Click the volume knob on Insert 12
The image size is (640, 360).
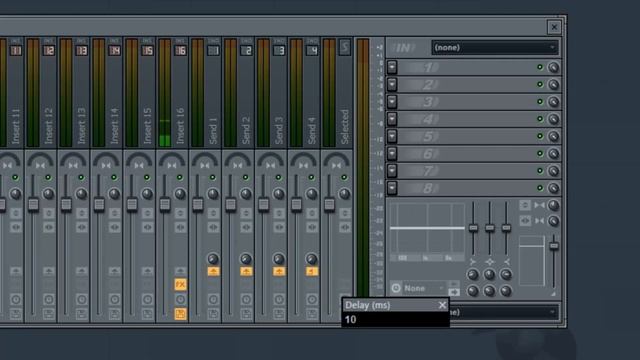[x=48, y=194]
